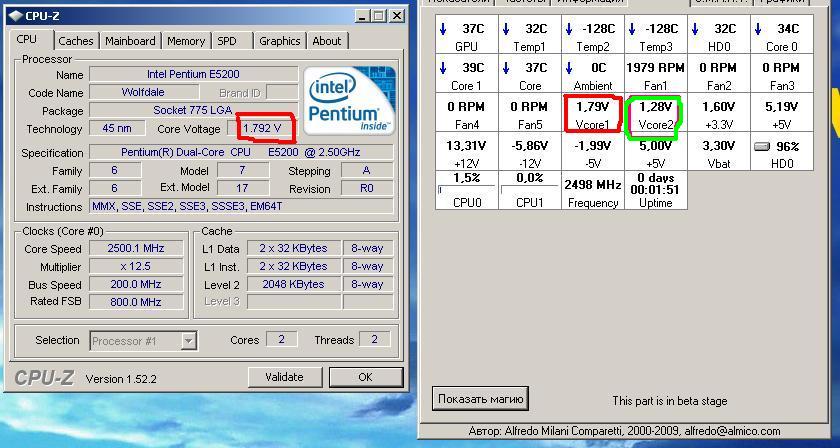Click the Name field Intel Pentium E5200
Image resolution: width=840 pixels, height=448 pixels.
pyautogui.click(x=193, y=74)
